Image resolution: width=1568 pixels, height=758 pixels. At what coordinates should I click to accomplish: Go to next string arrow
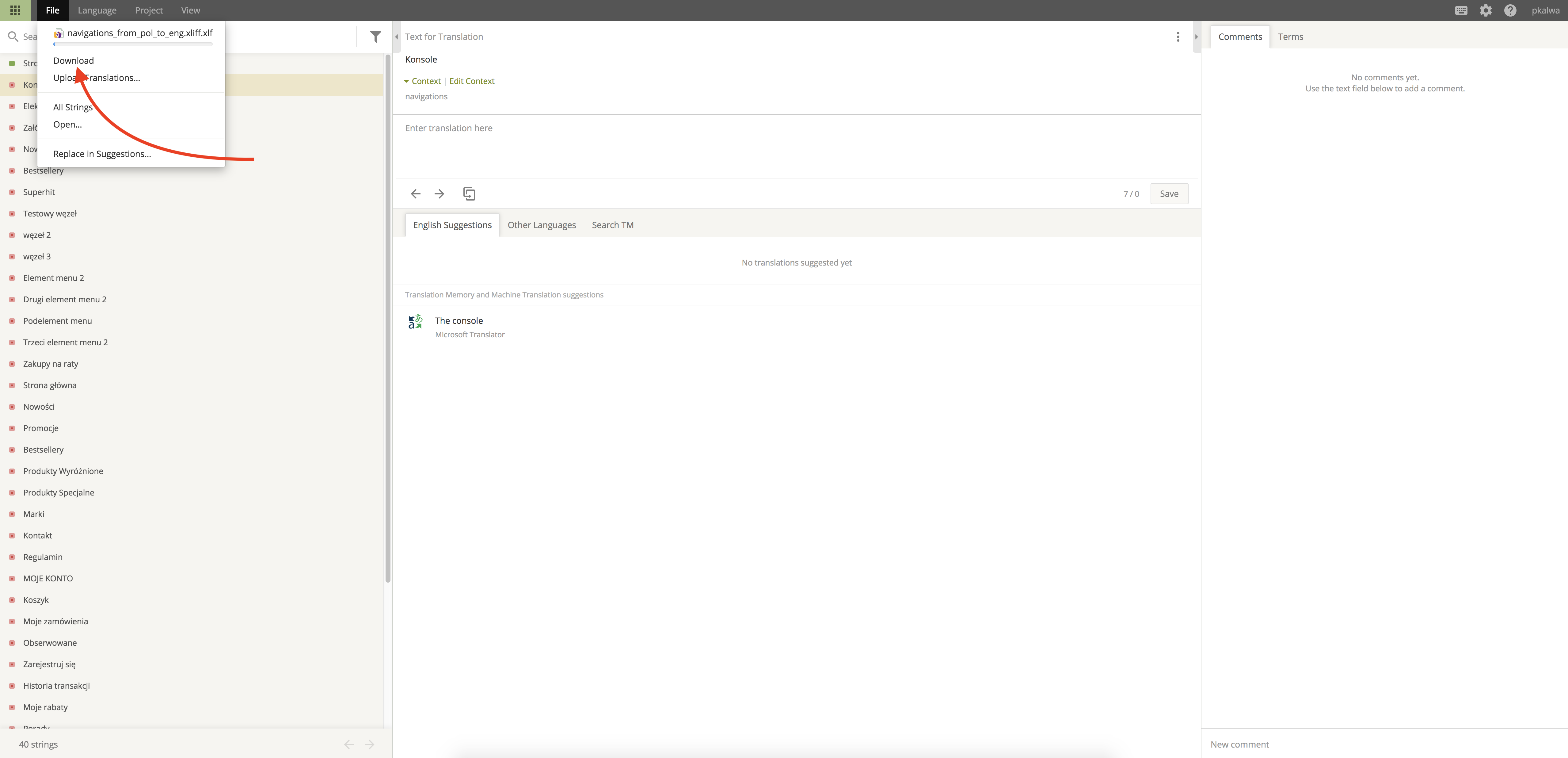(x=440, y=193)
